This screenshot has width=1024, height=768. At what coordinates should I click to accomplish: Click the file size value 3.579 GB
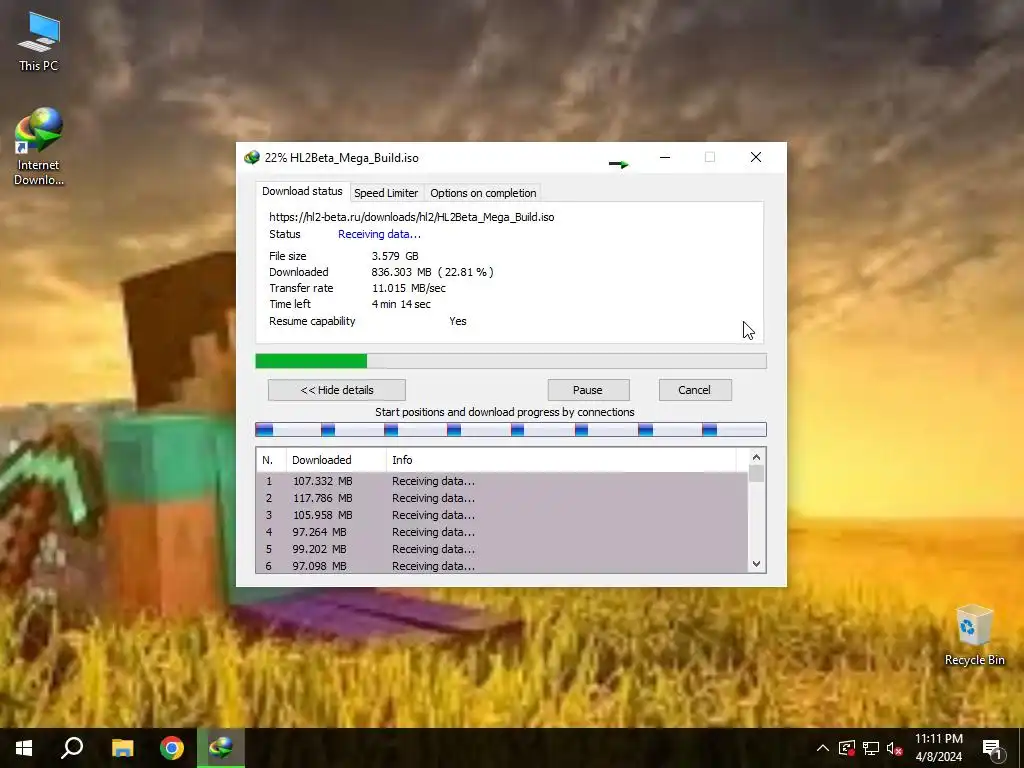(x=395, y=256)
